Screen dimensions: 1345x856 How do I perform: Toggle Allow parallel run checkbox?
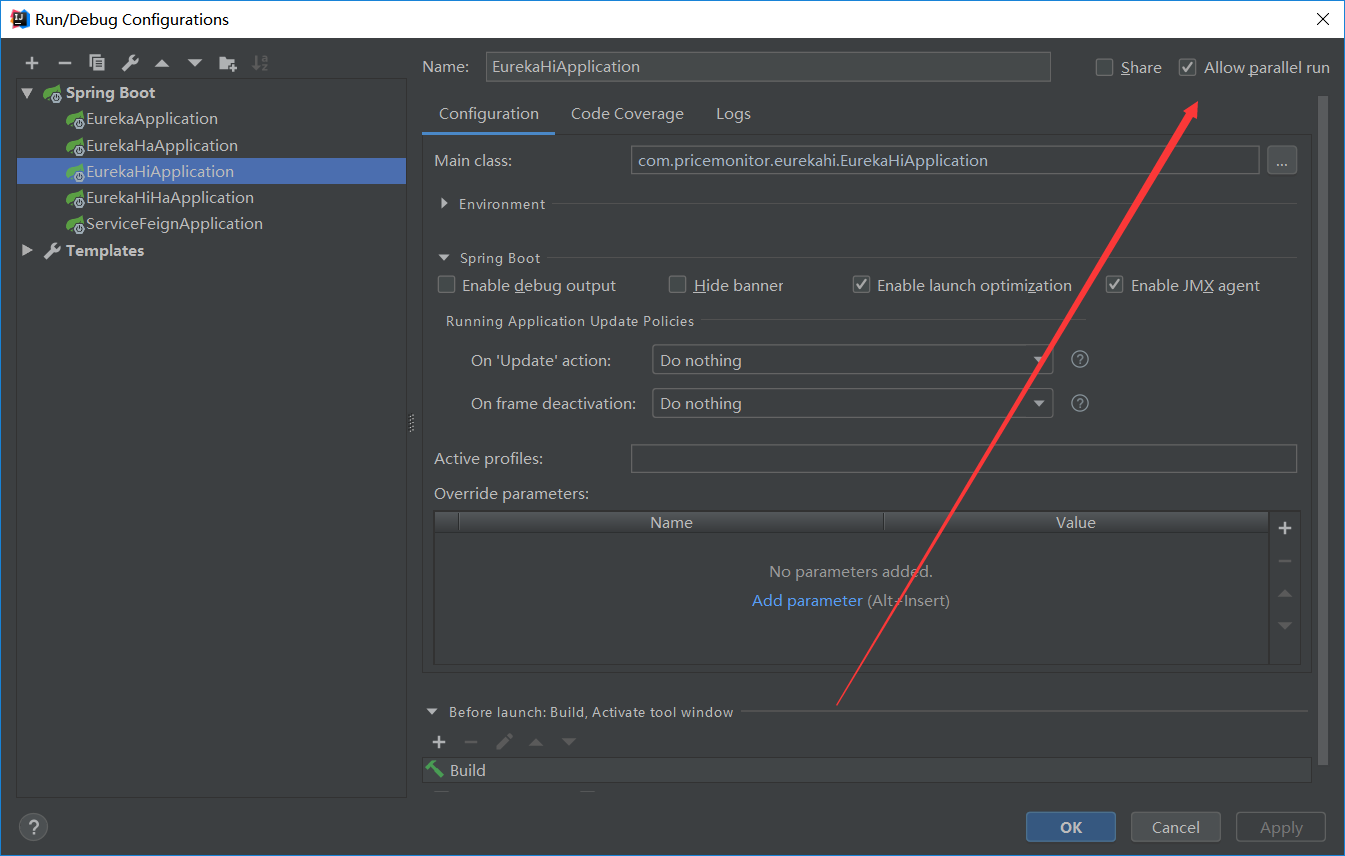(x=1187, y=67)
